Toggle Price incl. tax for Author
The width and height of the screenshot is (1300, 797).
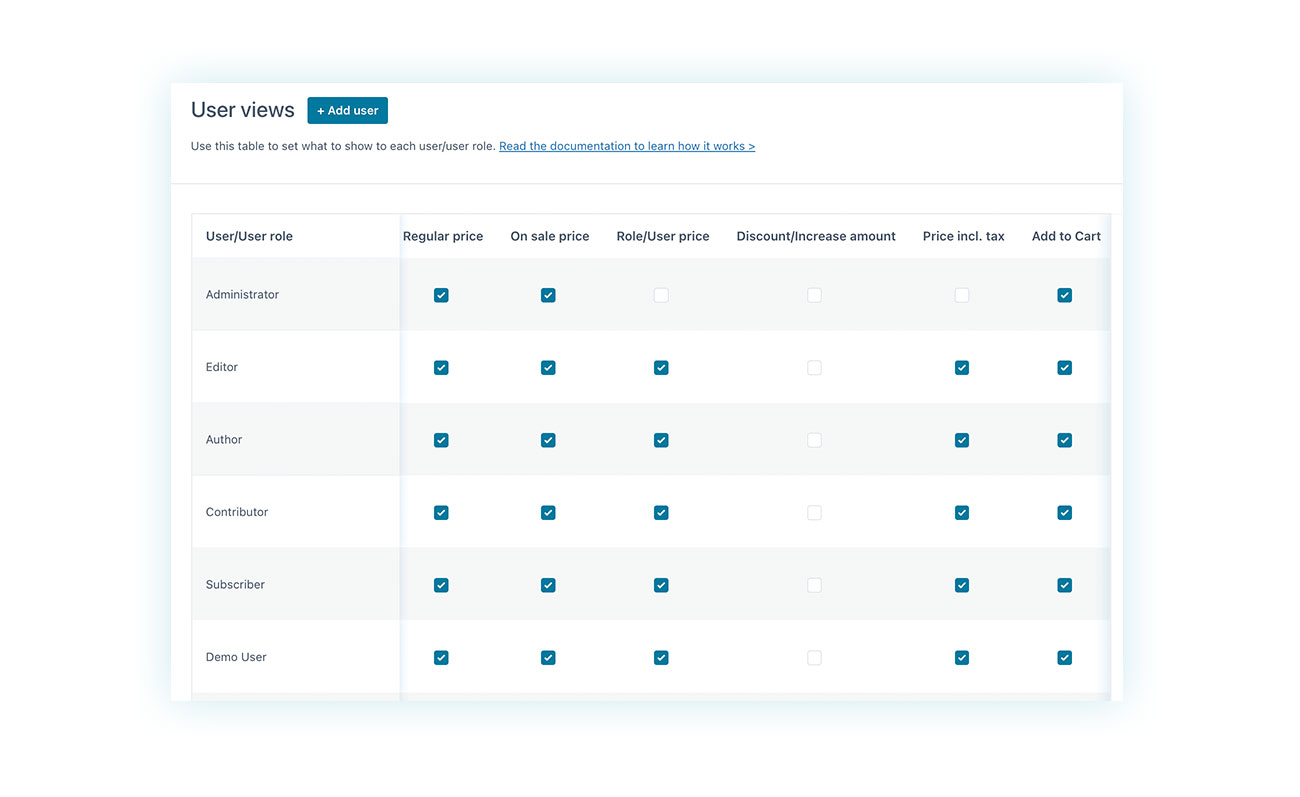[x=962, y=440]
